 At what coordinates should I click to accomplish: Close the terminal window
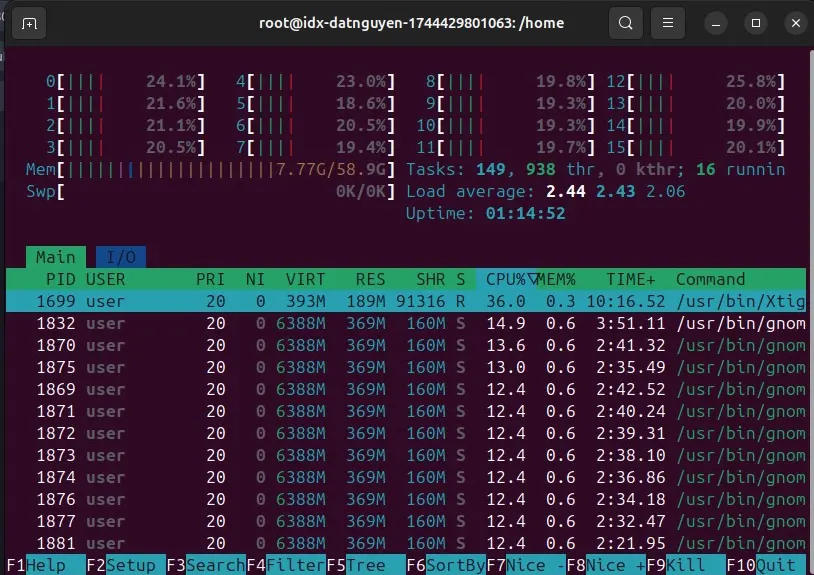tap(796, 23)
